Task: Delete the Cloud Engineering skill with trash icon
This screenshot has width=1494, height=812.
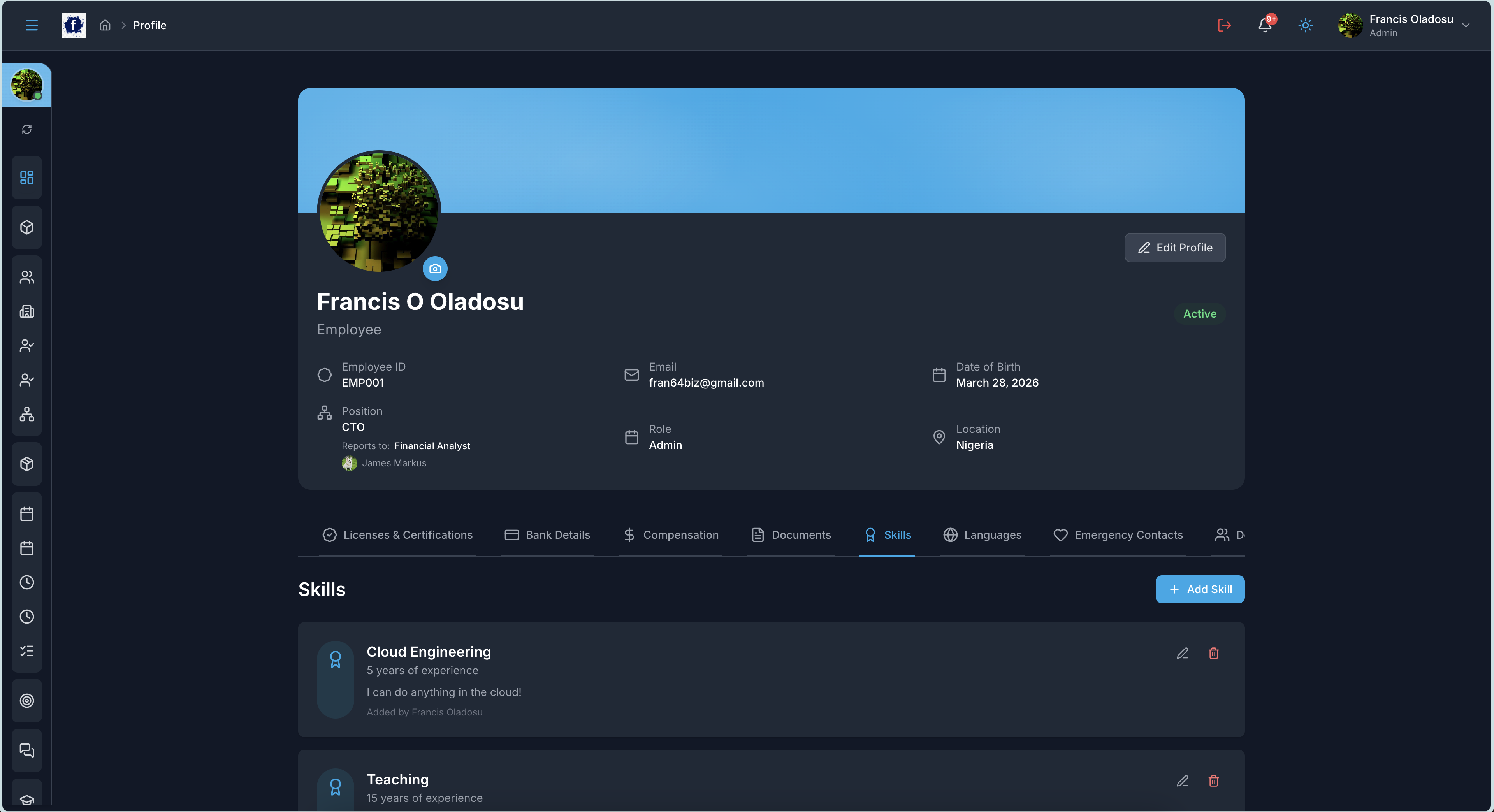Action: (1213, 654)
